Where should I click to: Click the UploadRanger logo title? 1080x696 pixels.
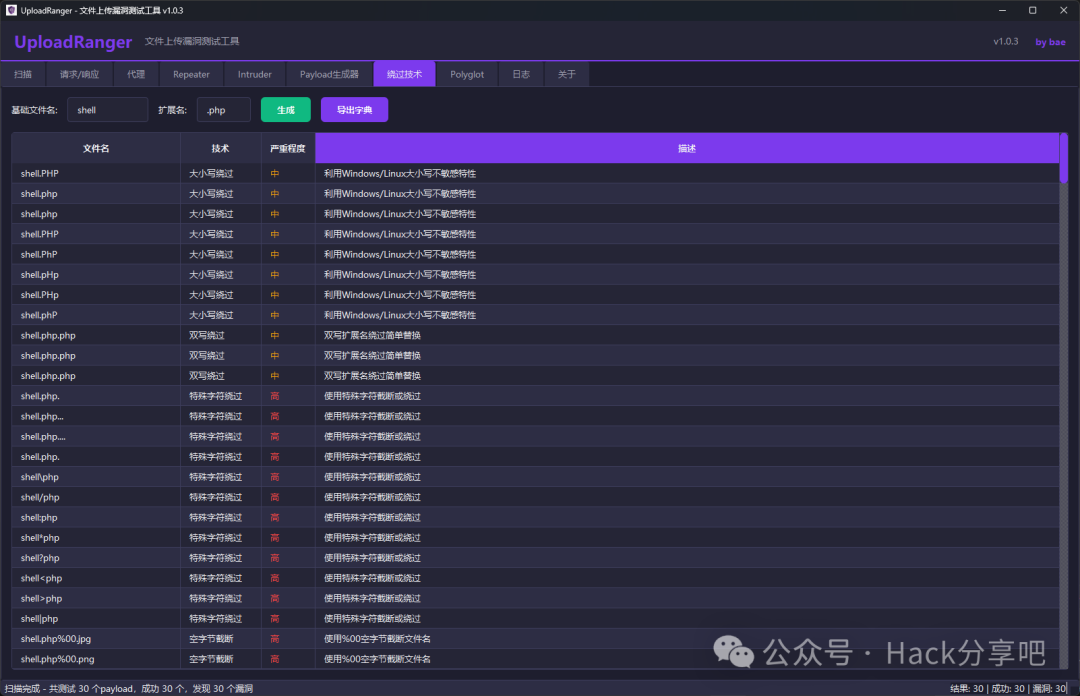73,42
